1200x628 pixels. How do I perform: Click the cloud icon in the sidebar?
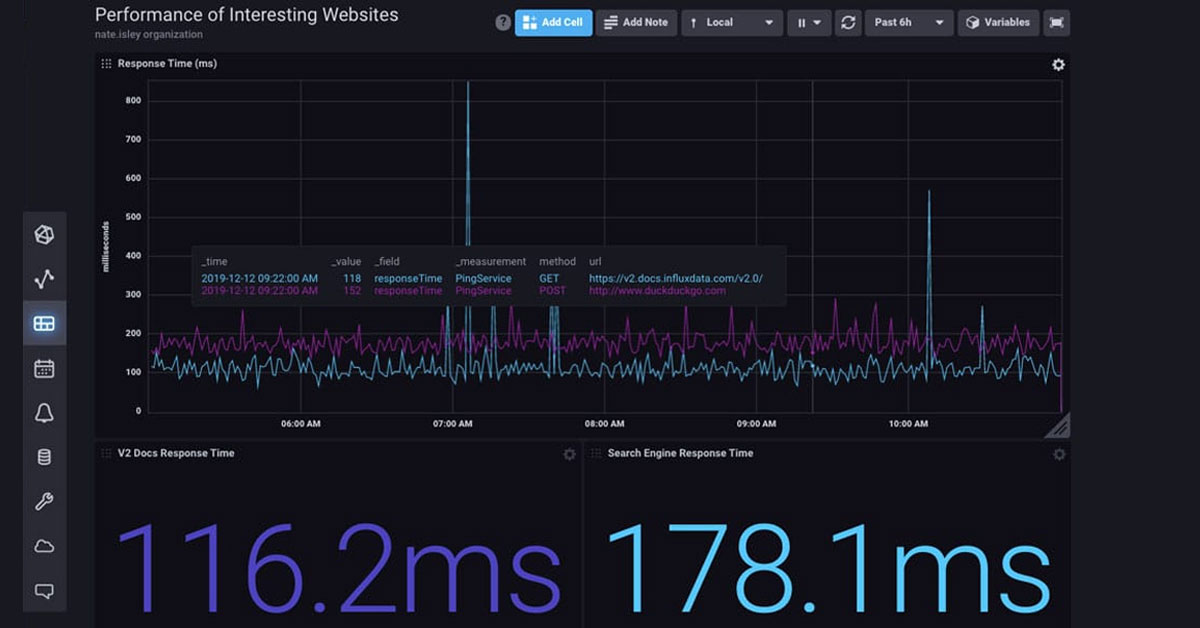(44, 546)
